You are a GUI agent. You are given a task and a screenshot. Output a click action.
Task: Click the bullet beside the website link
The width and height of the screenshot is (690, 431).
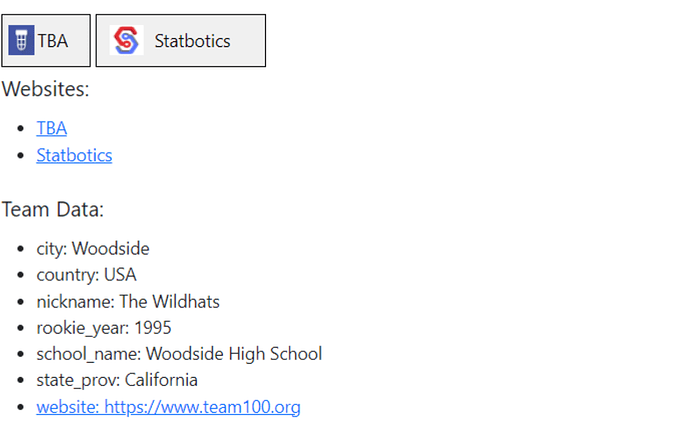[x=20, y=407]
